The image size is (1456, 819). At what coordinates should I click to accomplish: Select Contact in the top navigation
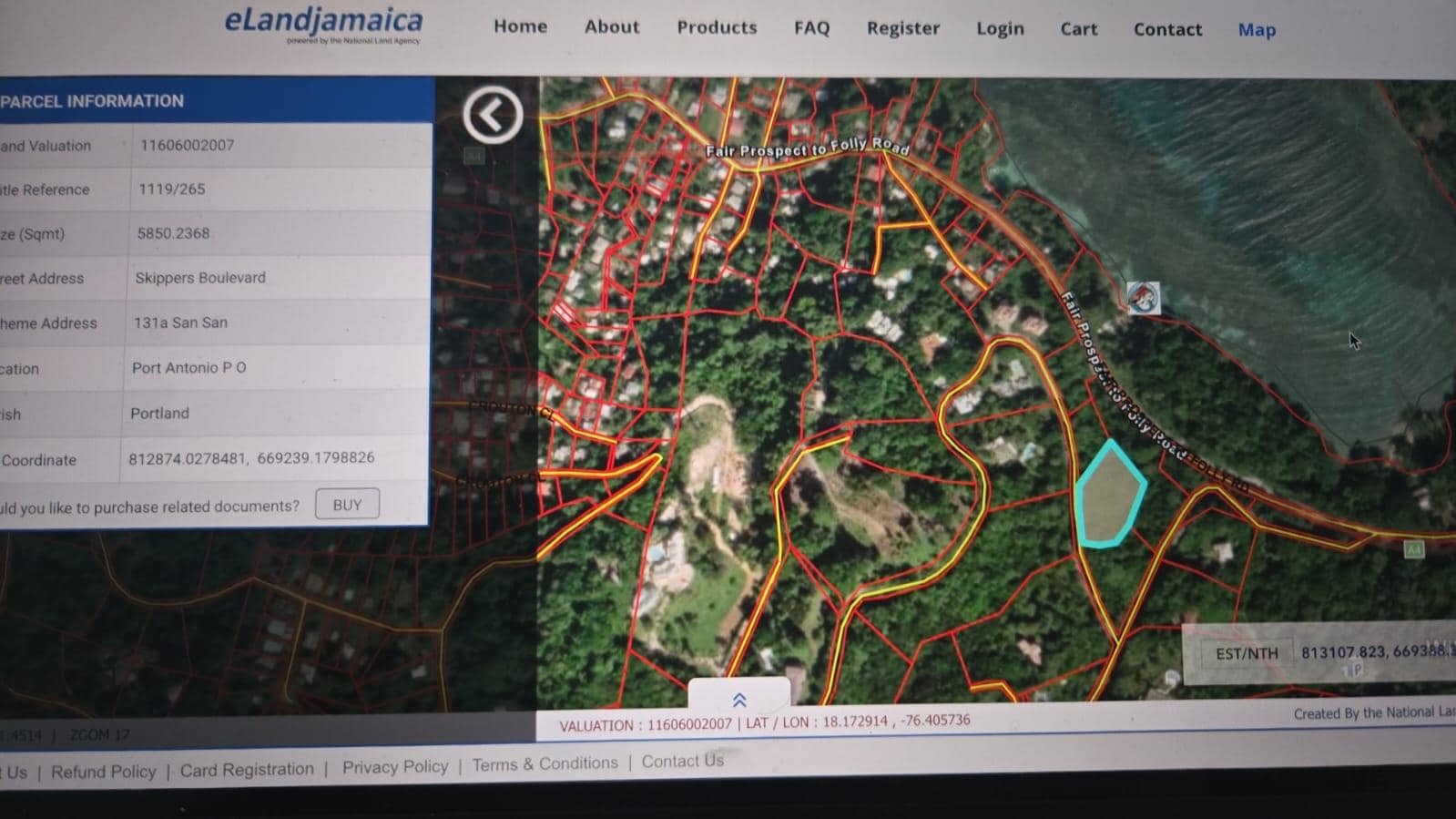click(x=1167, y=30)
